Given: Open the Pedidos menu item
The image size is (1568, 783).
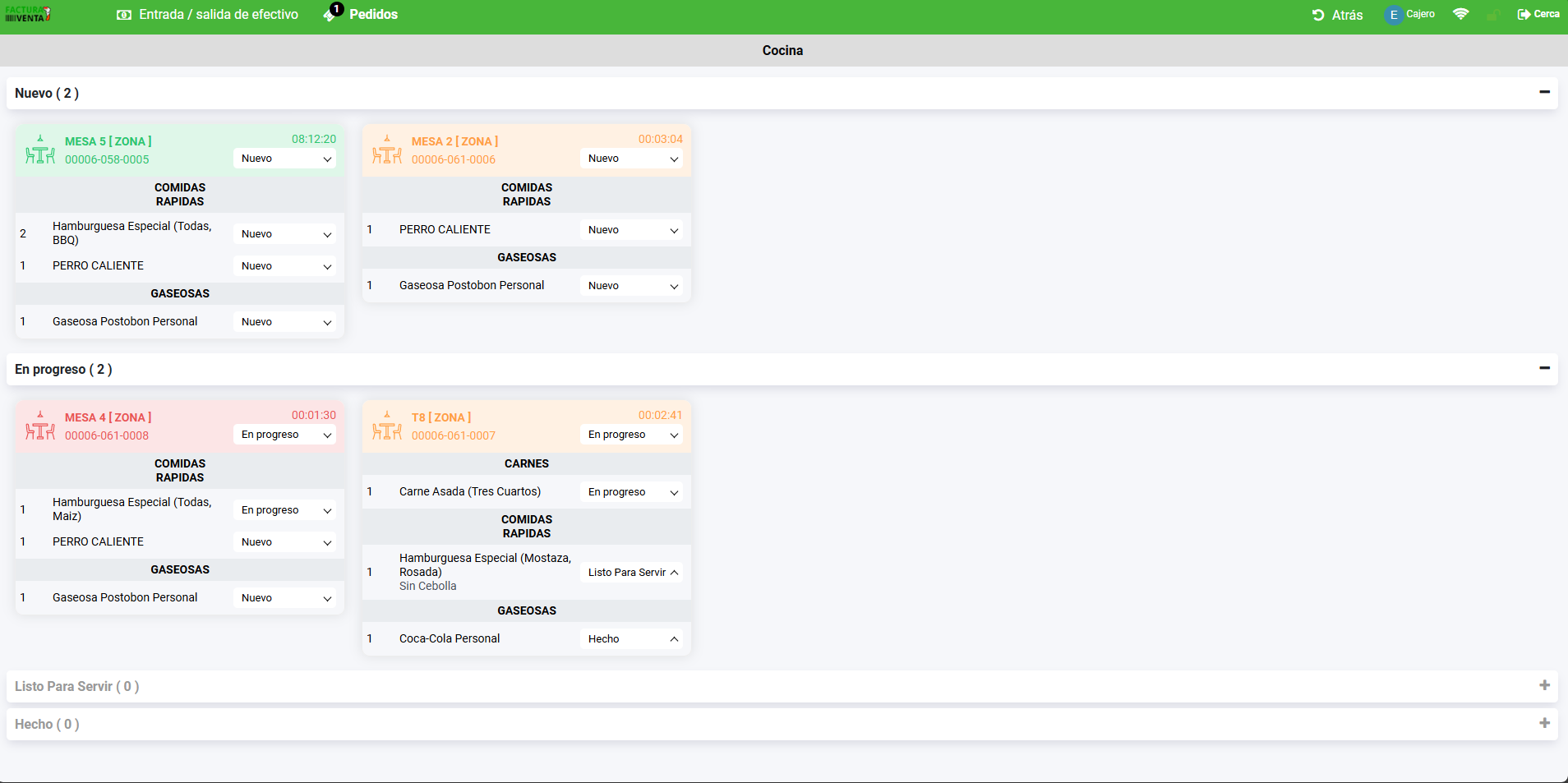Looking at the screenshot, I should pos(373,15).
